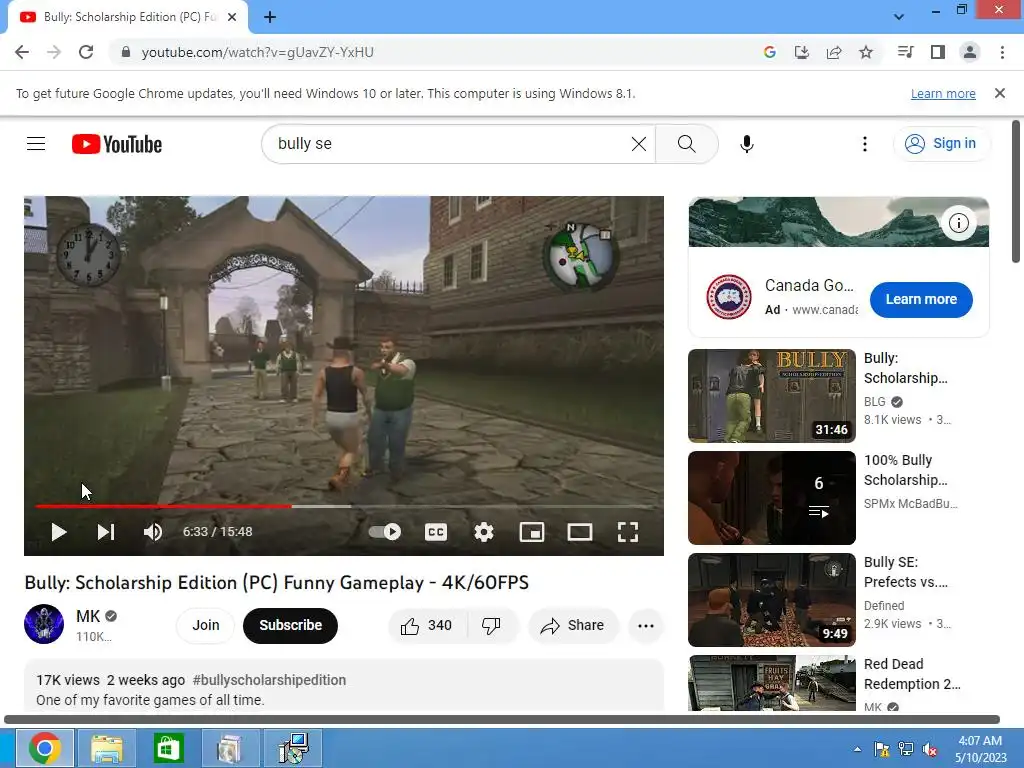
Task: Share this page from address bar
Action: coord(834,52)
